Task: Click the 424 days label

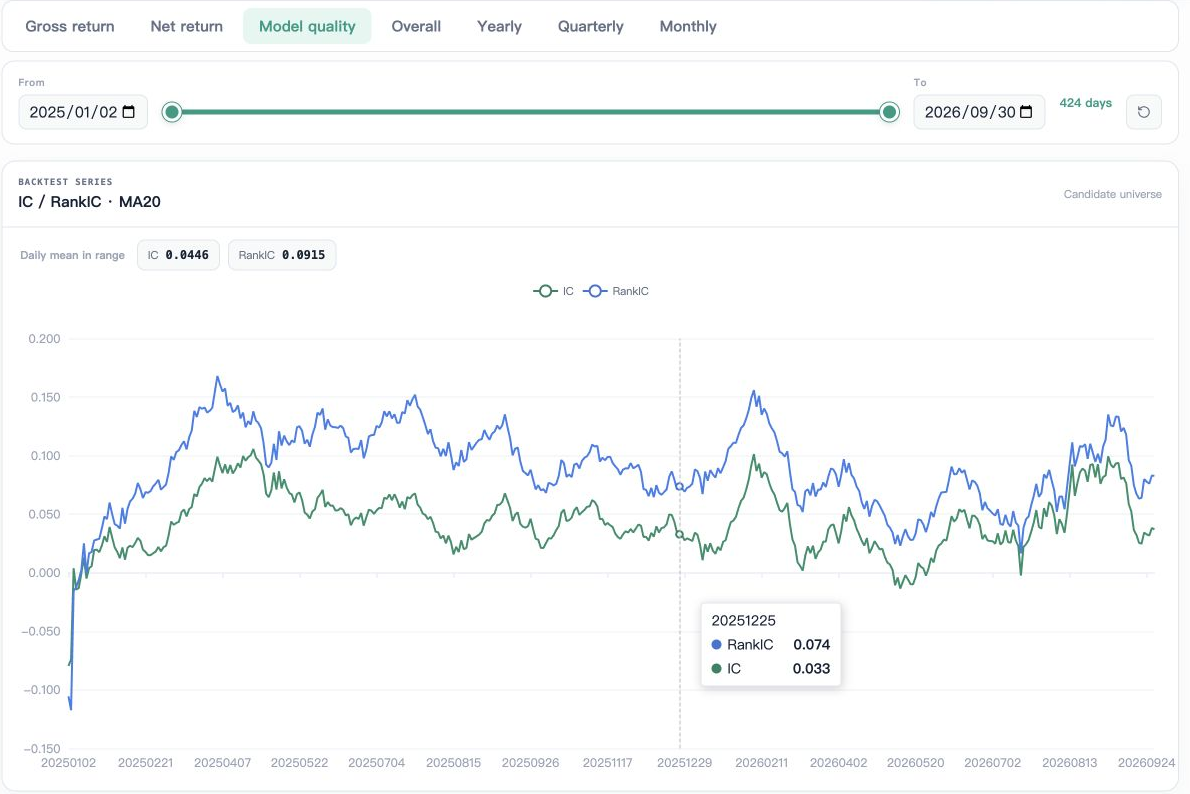Action: (1085, 102)
